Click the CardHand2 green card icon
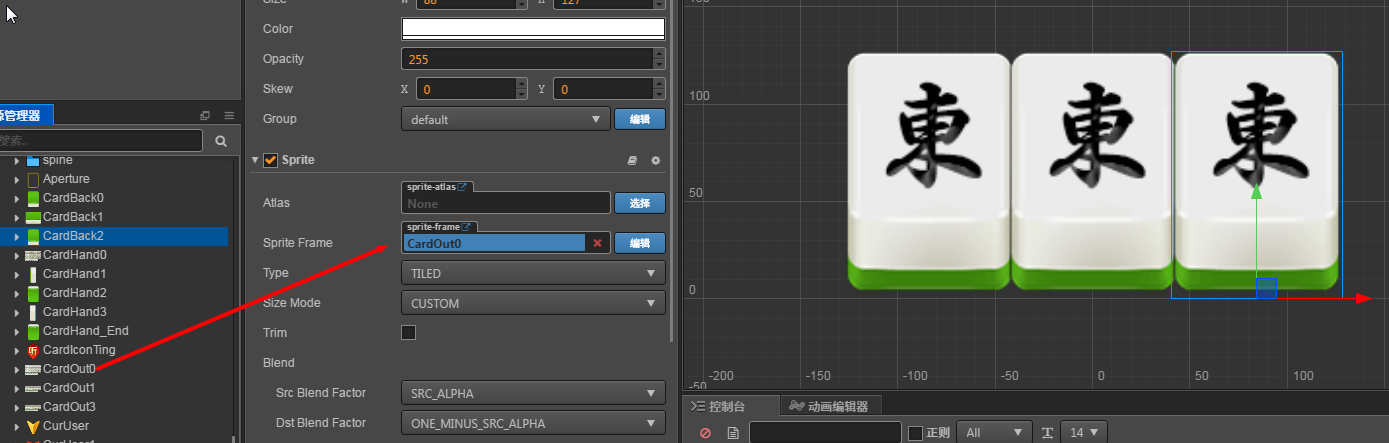Viewport: 1389px width, 443px height. pos(33,293)
